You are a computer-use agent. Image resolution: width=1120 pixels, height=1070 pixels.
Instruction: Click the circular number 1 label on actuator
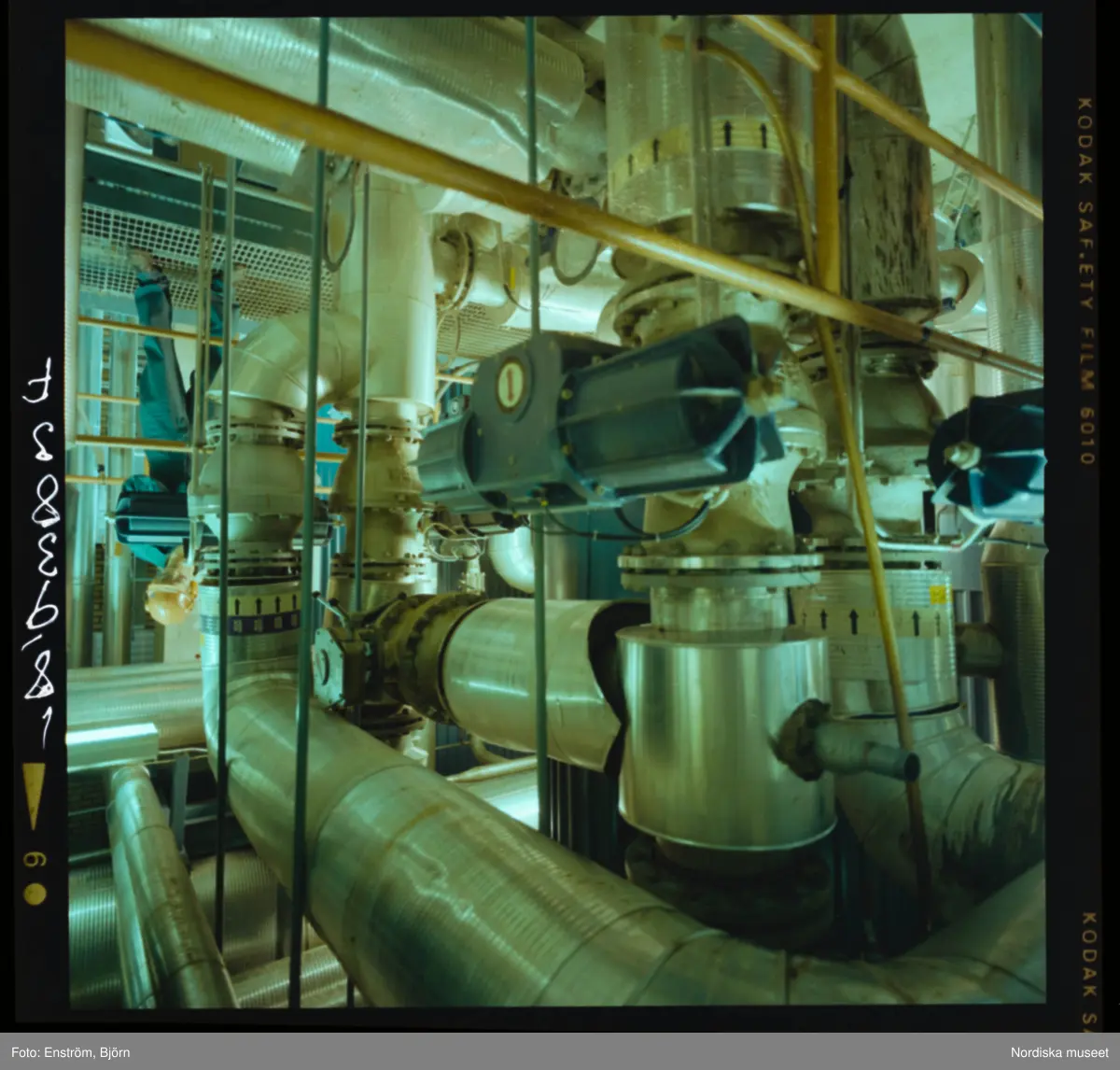[x=510, y=385]
